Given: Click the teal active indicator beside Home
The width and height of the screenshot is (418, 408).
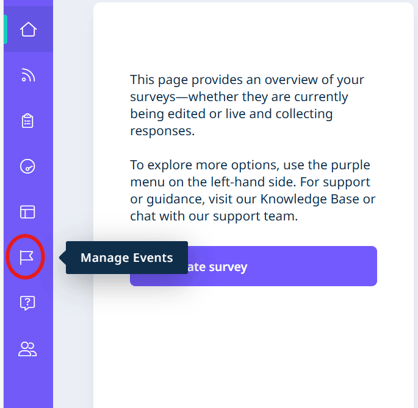Looking at the screenshot, I should [x=5, y=29].
